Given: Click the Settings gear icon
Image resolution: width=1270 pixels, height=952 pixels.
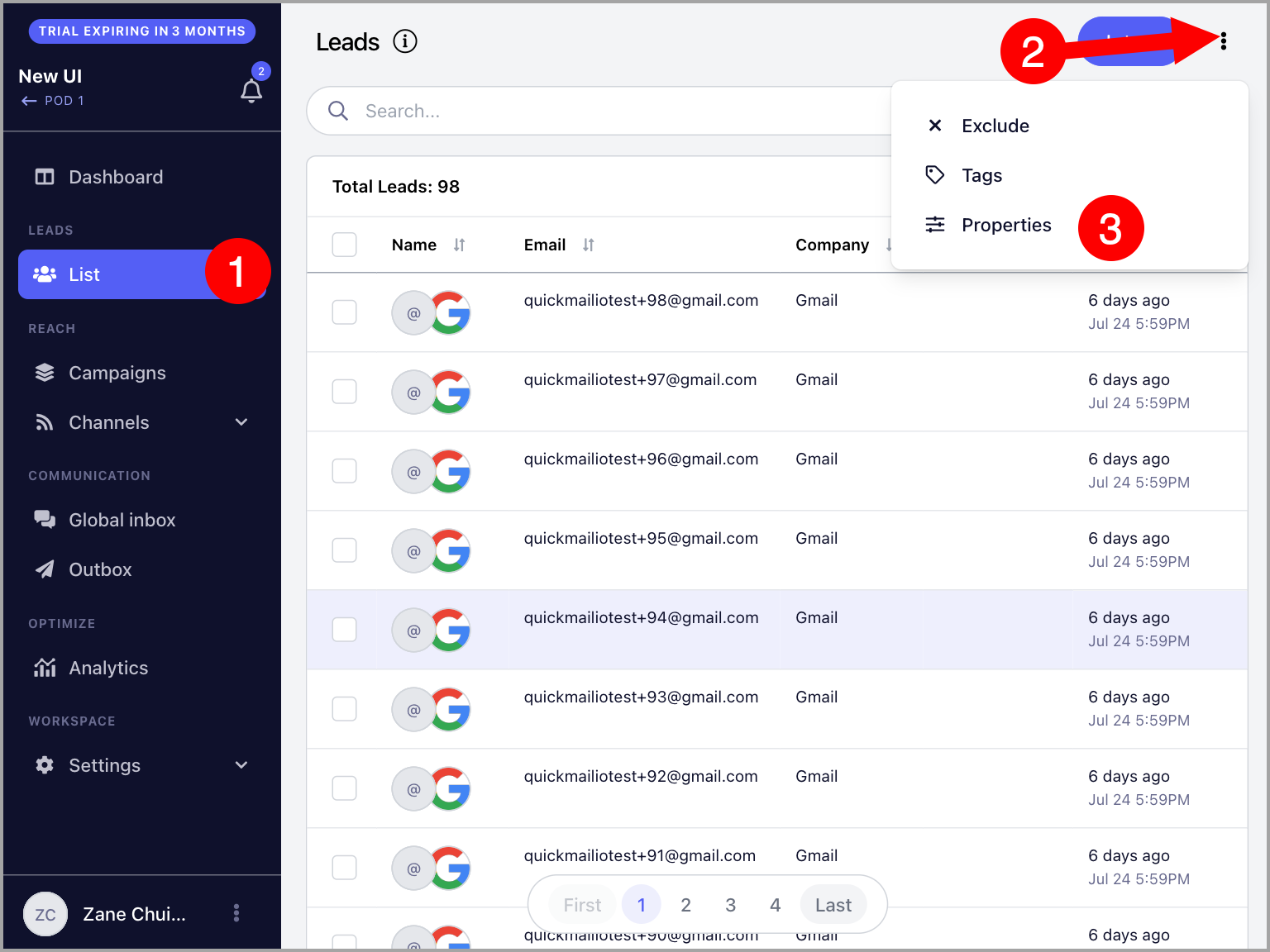Looking at the screenshot, I should (x=45, y=765).
